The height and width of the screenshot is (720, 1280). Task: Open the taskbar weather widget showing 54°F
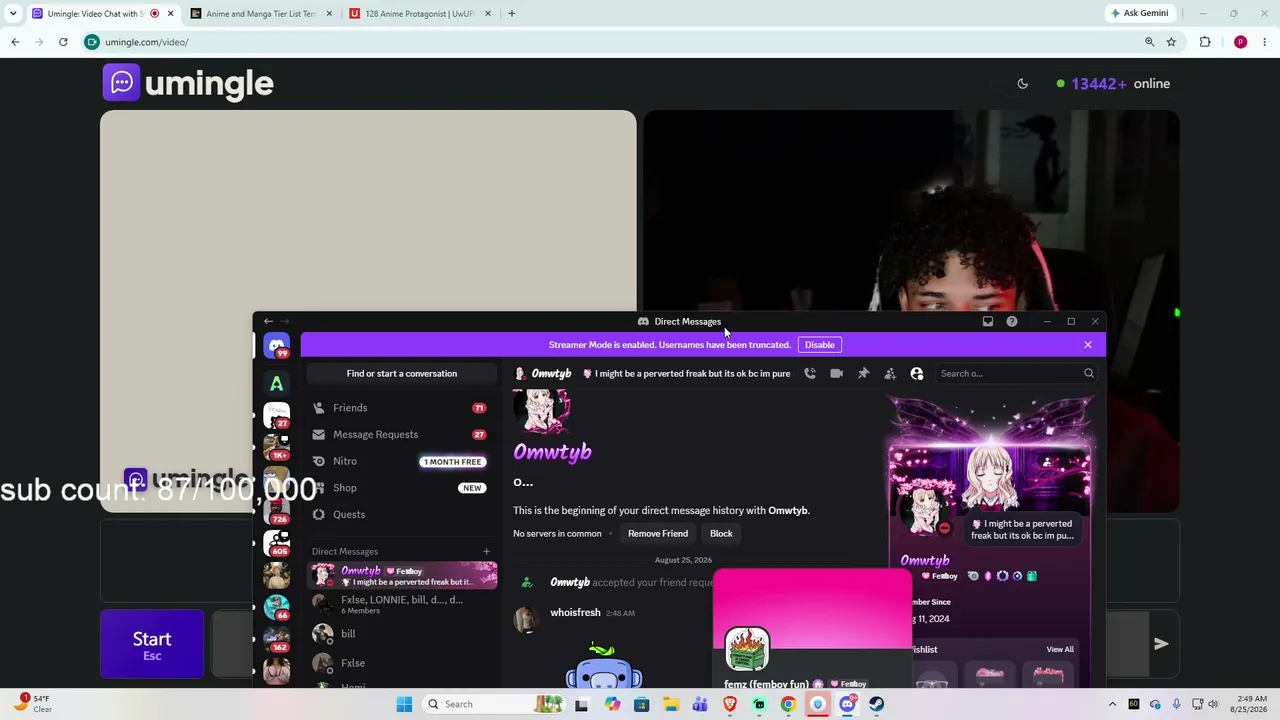tap(32, 704)
